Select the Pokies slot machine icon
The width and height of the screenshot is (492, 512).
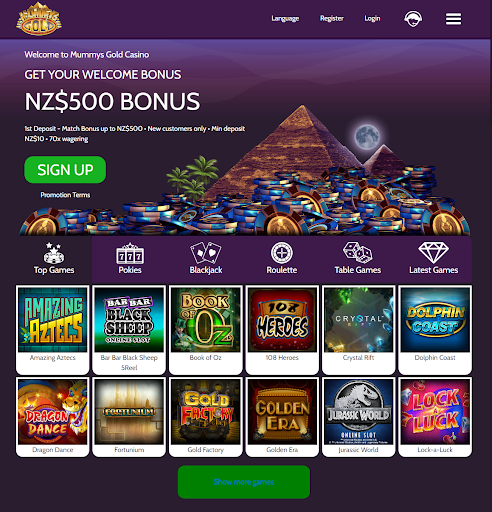point(130,253)
